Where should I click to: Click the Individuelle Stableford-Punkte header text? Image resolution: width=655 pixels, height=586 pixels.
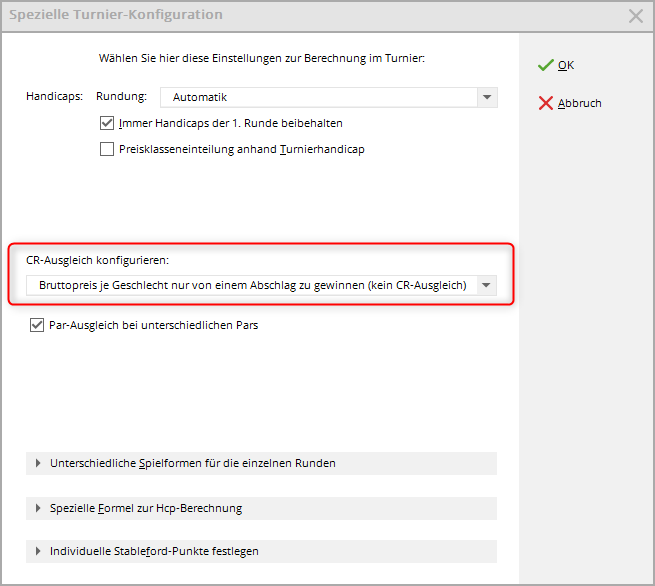(x=154, y=551)
